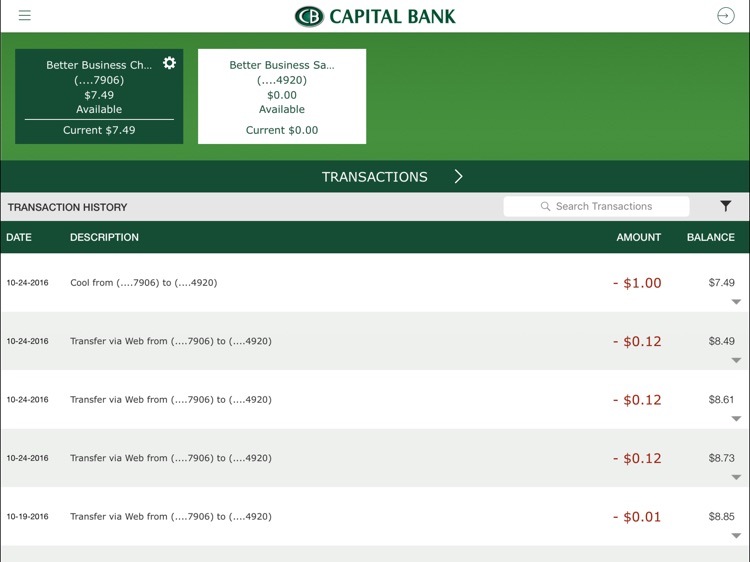This screenshot has height=562, width=750.
Task: Focus the Search Transactions field
Action: pos(596,206)
